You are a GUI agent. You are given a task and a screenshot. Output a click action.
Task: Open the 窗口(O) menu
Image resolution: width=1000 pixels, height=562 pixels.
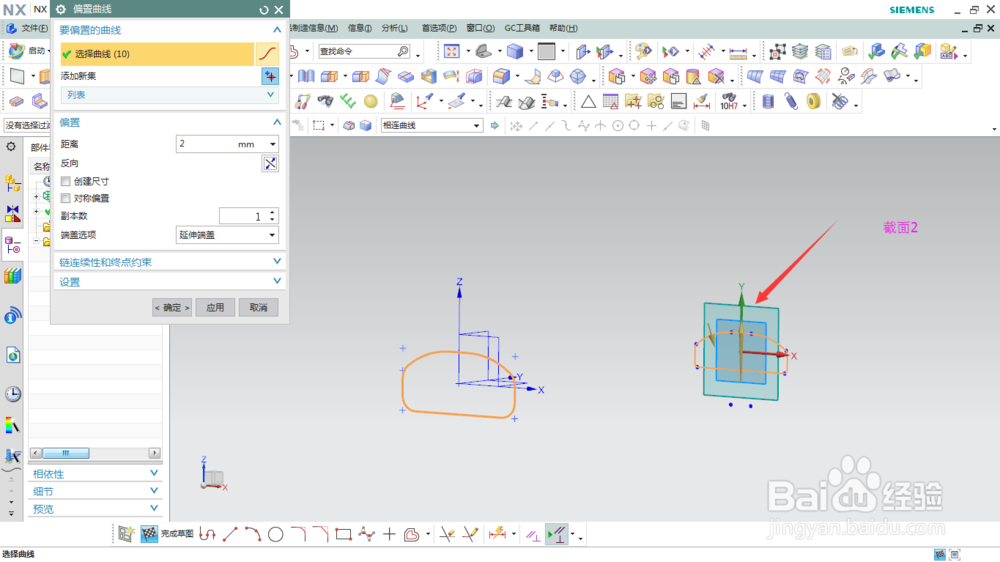click(x=480, y=28)
